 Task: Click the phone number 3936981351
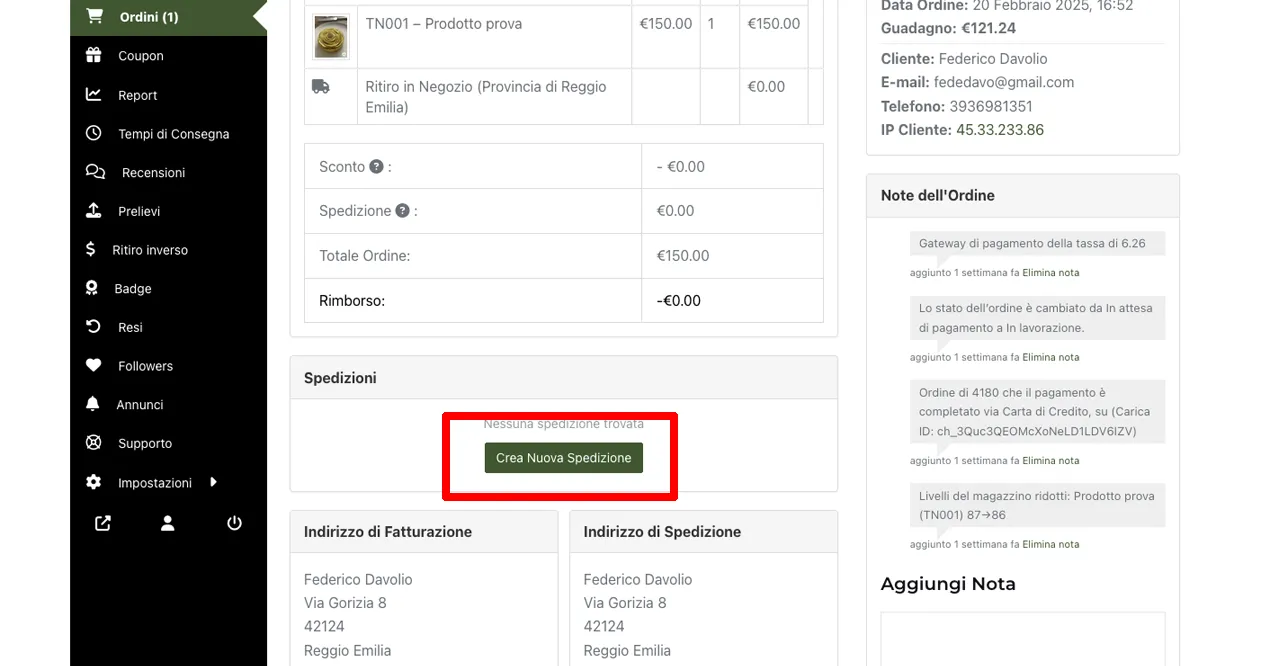click(x=991, y=106)
